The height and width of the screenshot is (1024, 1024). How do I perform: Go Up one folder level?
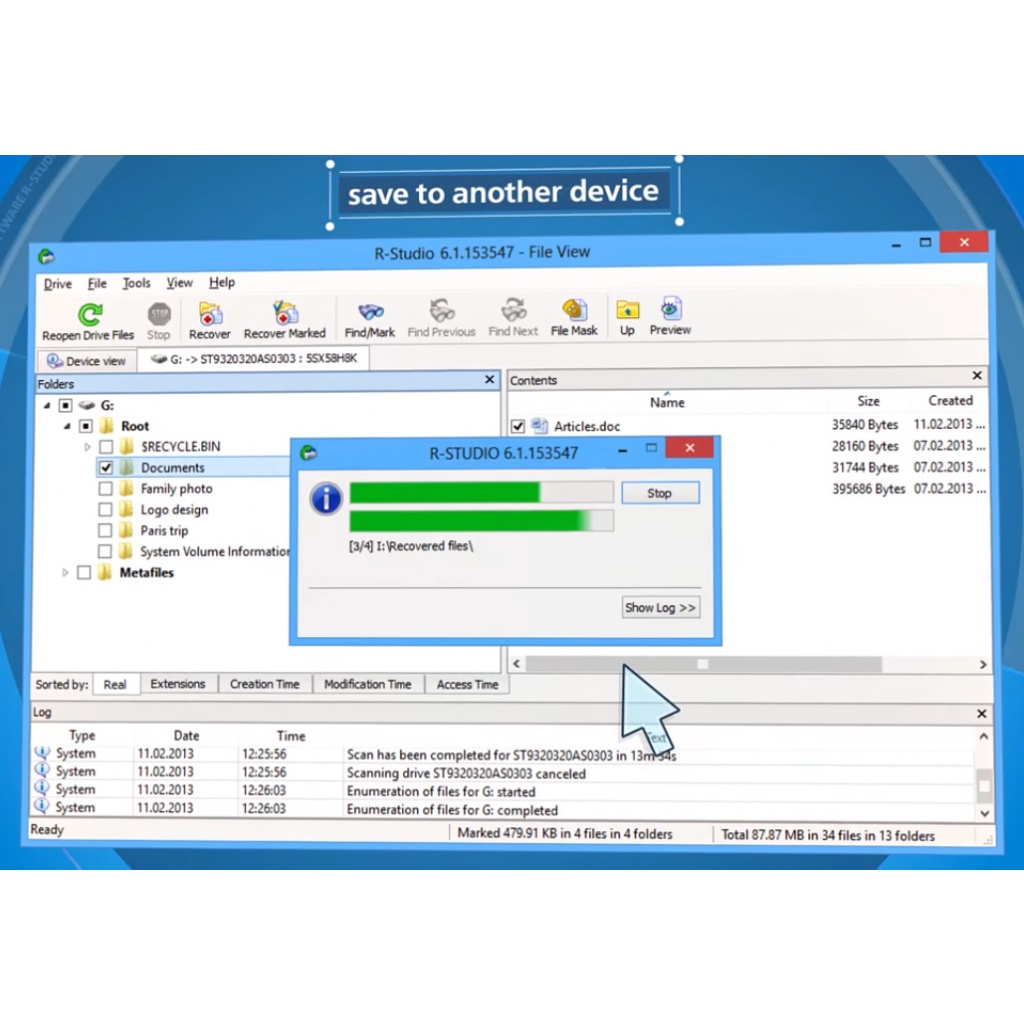pos(628,310)
